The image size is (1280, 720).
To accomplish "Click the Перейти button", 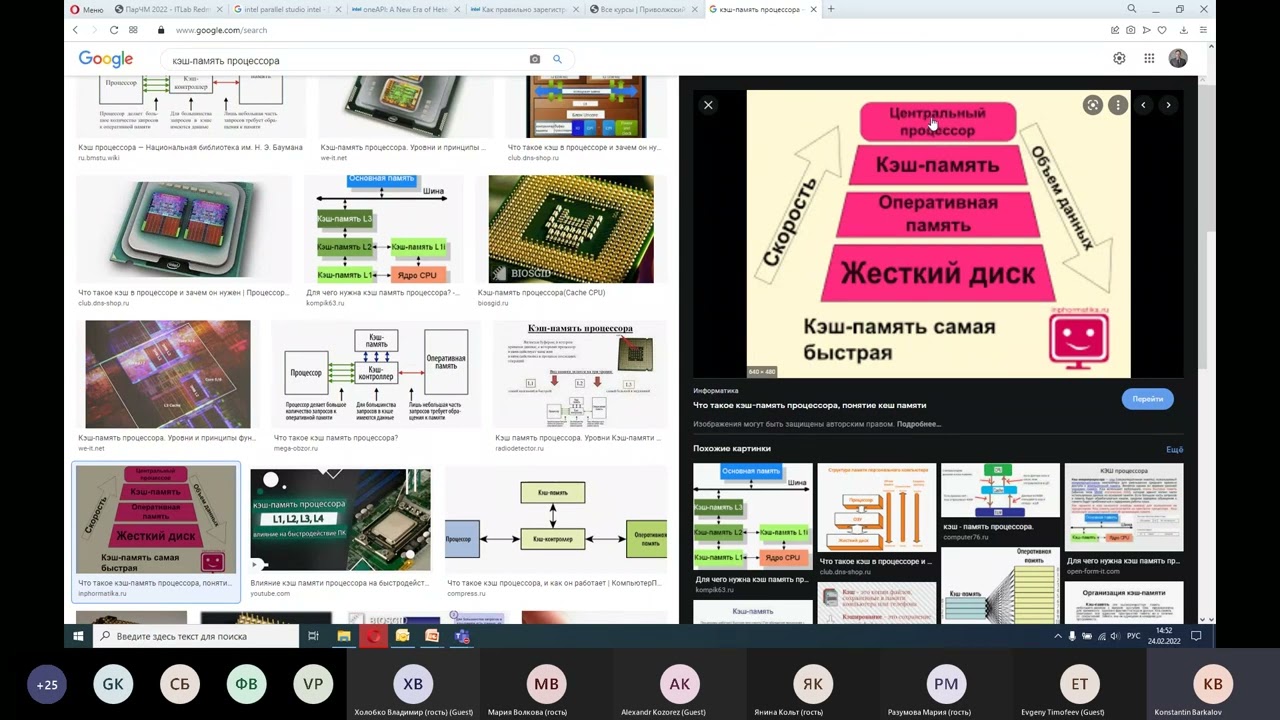I will point(1147,399).
